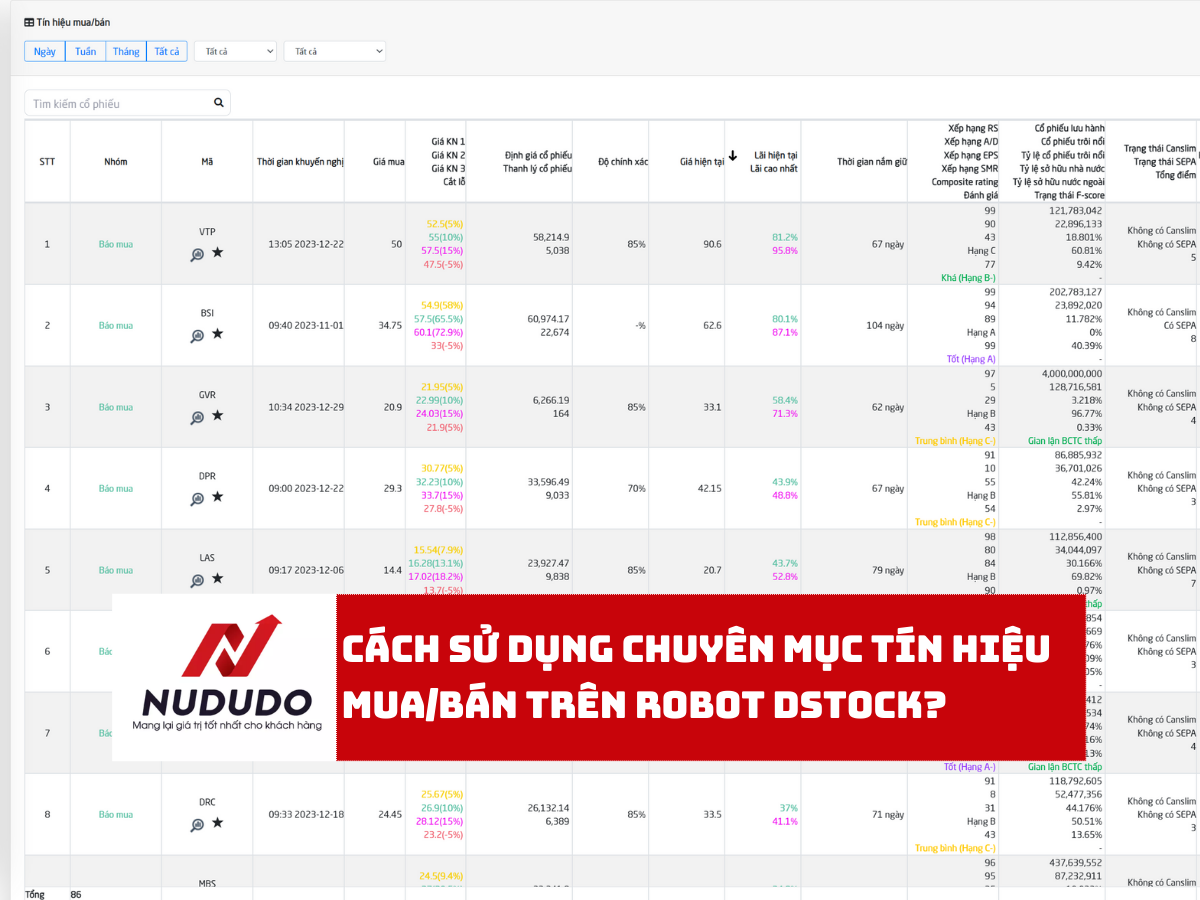The height and width of the screenshot is (900, 1200).
Task: Click Báo mua in the BSI row
Action: point(116,325)
